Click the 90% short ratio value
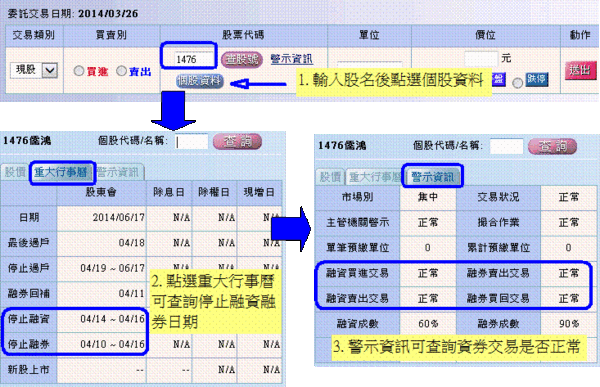This screenshot has width=600, height=387. (x=569, y=324)
